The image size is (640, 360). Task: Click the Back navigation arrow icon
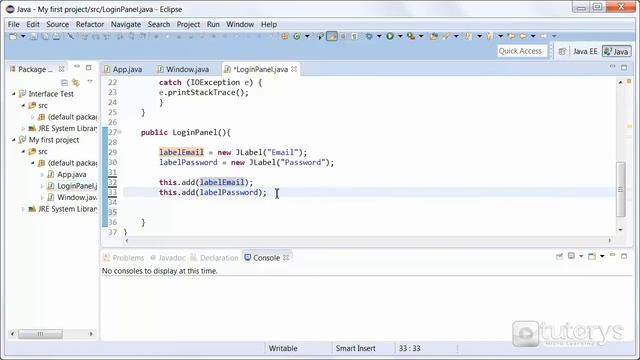point(523,37)
